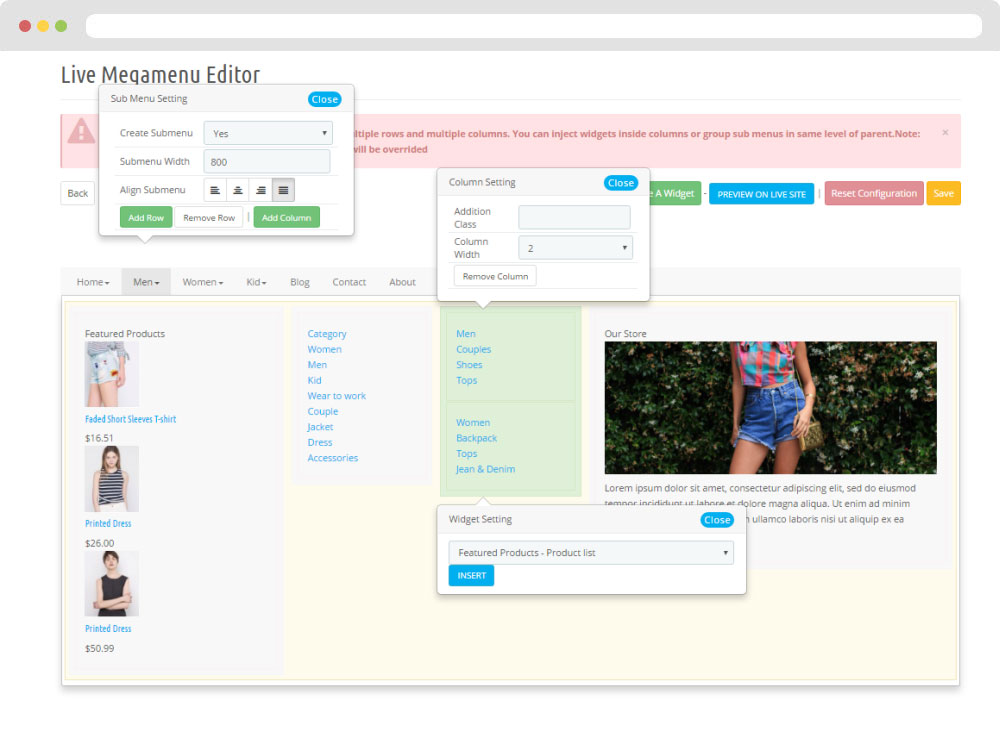Screen dimensions: 1000x736
Task: Click Preview On Live Site button
Action: (761, 194)
